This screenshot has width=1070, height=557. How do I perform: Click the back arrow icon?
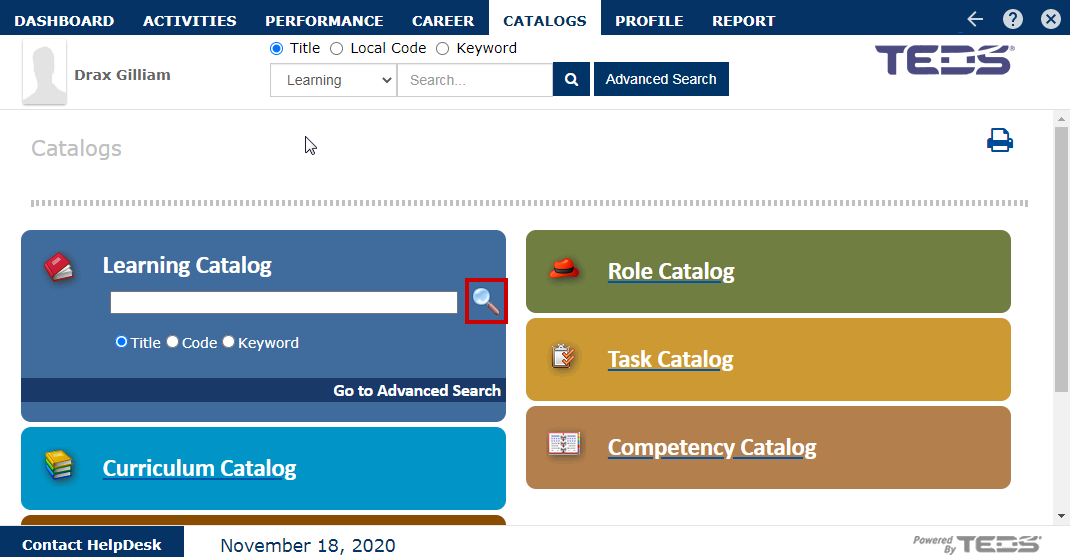tap(975, 19)
